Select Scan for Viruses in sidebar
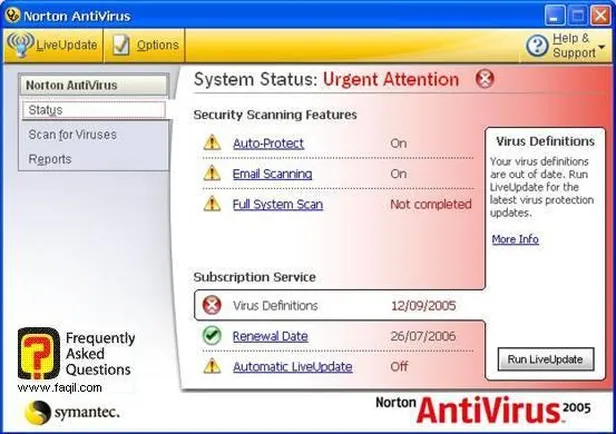 coord(72,134)
